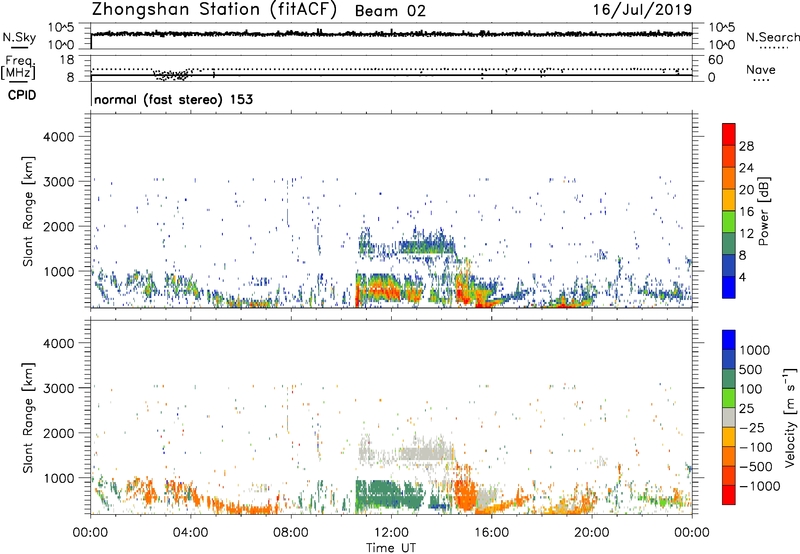Click the Power [dB] colorbar title
The image size is (800, 554).
point(763,211)
